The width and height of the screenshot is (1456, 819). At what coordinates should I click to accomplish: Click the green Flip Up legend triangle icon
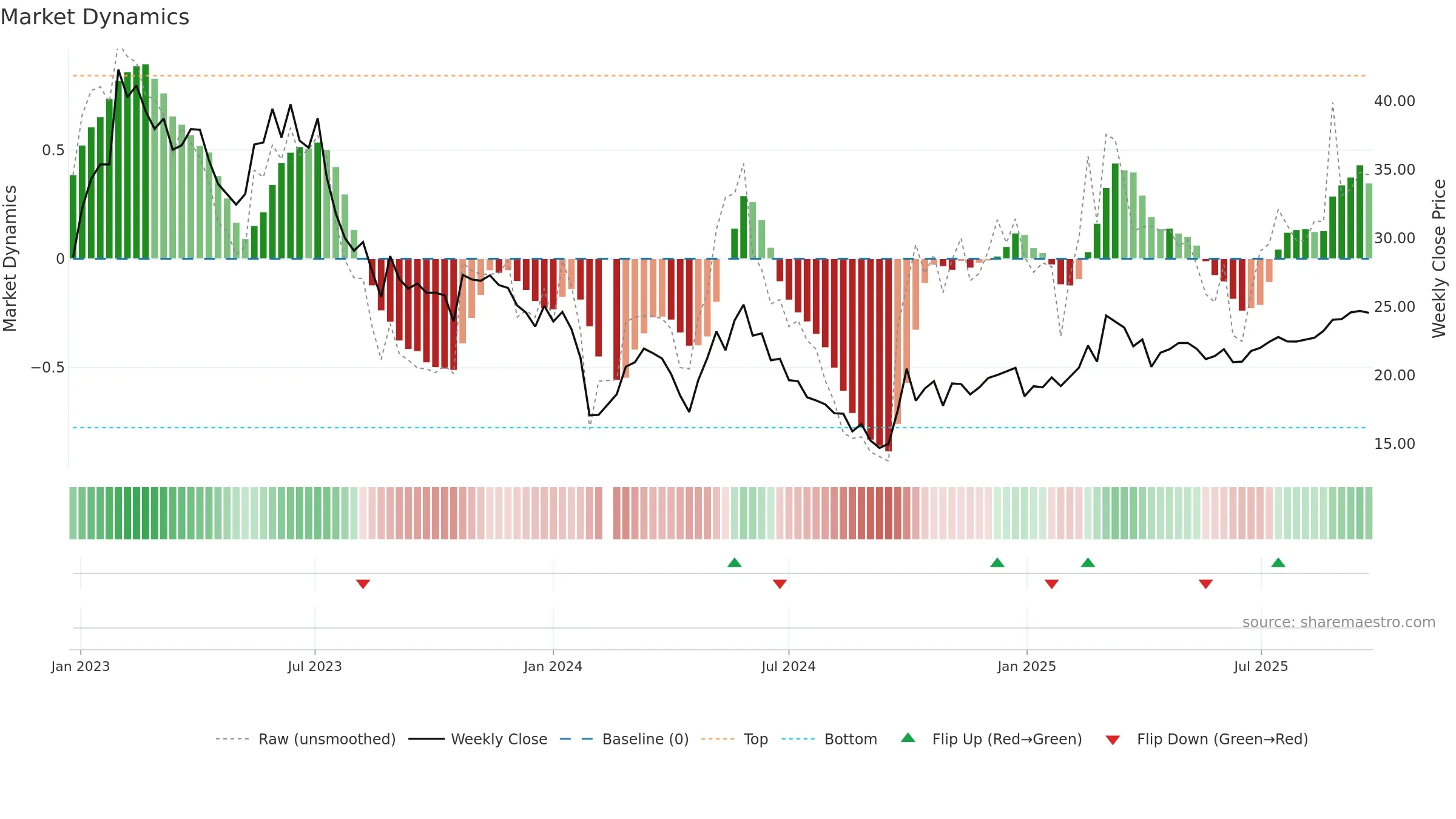pos(908,738)
